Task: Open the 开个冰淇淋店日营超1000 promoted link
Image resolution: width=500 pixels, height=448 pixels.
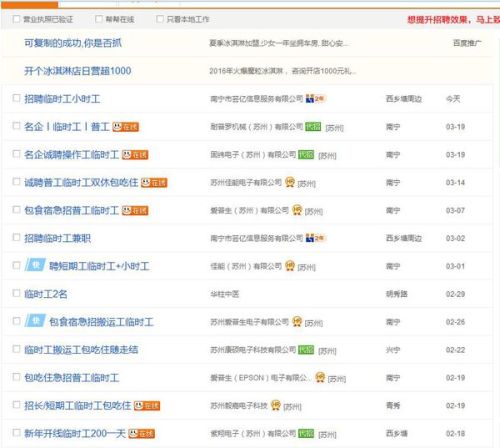Action: tap(78, 71)
